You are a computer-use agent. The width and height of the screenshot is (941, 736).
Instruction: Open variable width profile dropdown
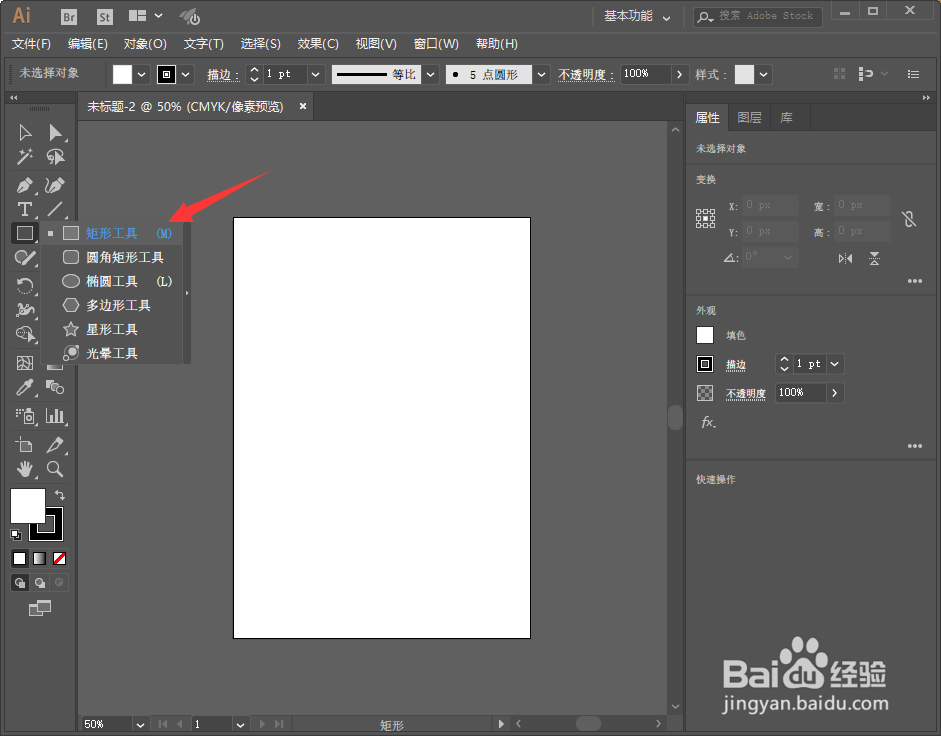tap(430, 74)
